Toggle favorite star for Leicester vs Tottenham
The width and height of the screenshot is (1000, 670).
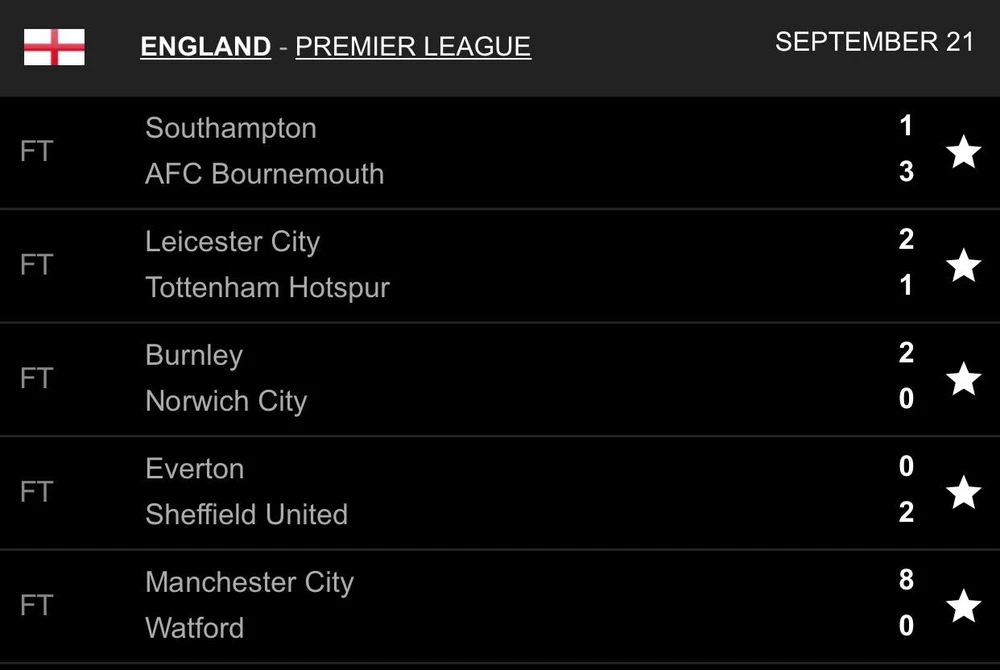963,265
